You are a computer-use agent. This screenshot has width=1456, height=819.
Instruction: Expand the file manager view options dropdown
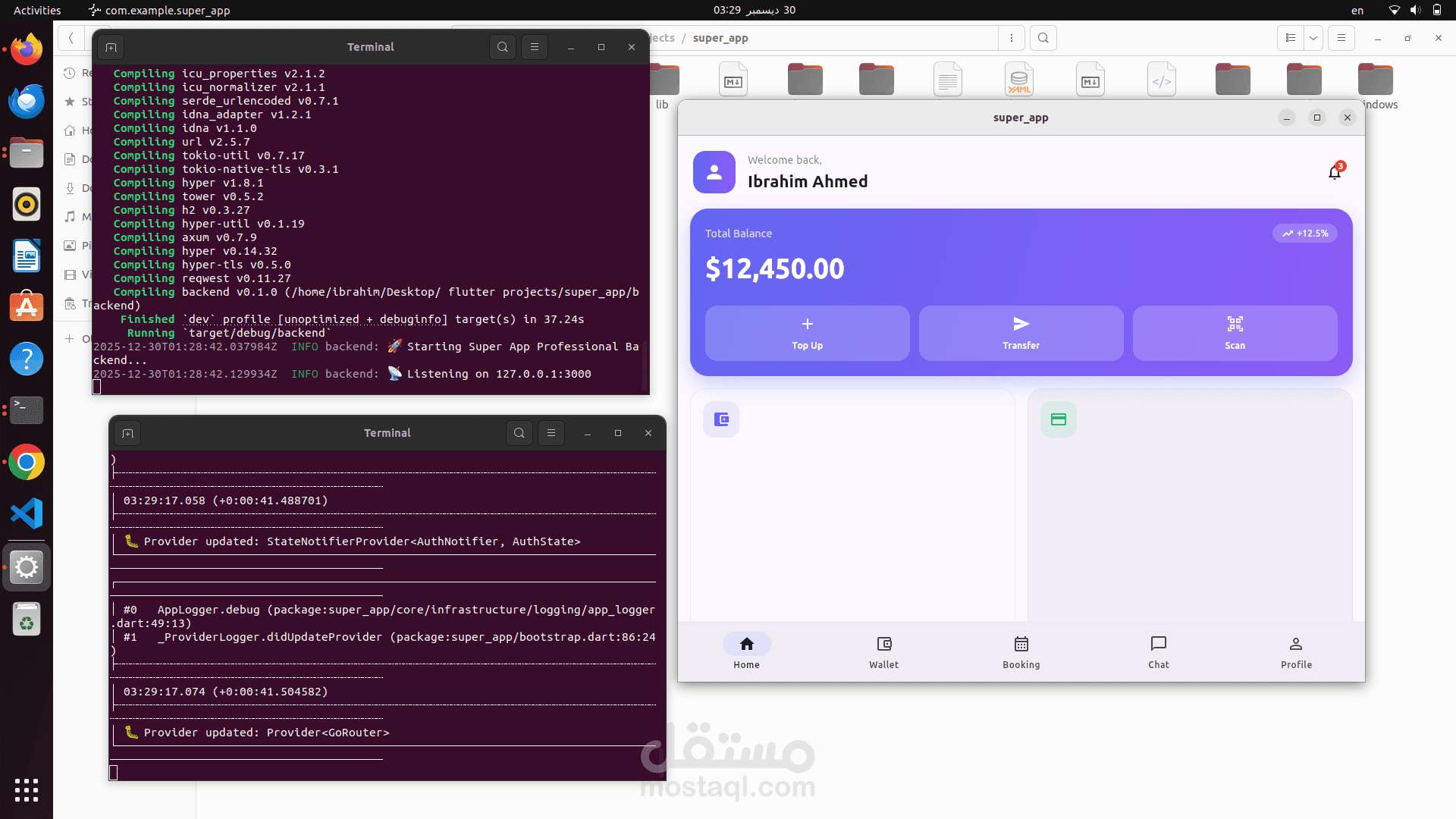(1313, 38)
